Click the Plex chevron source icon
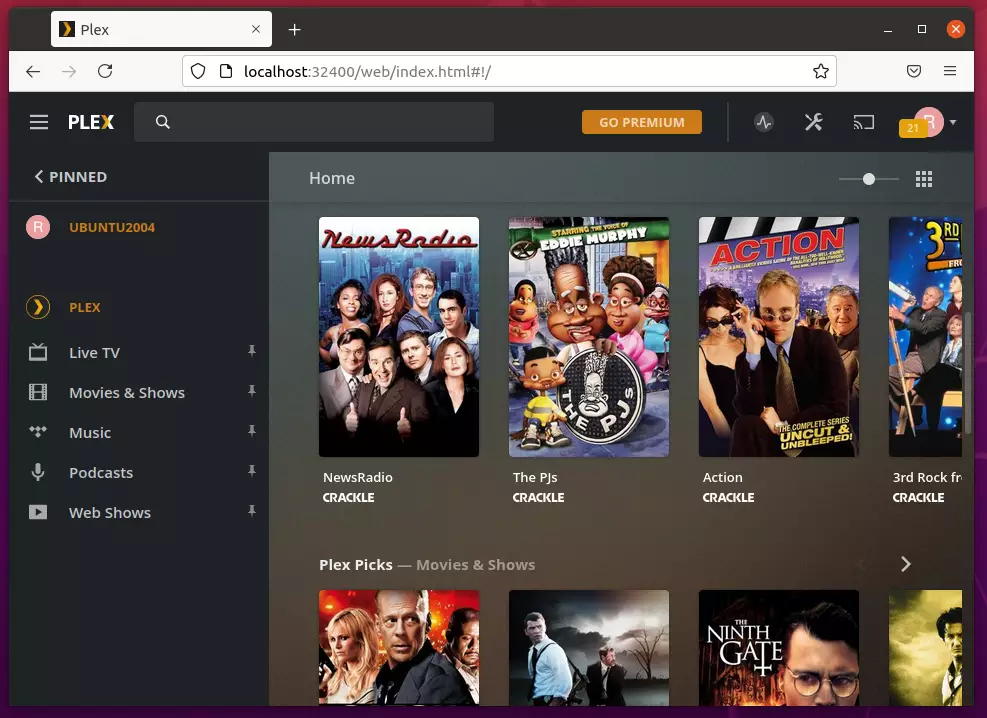The image size is (987, 718). (38, 307)
